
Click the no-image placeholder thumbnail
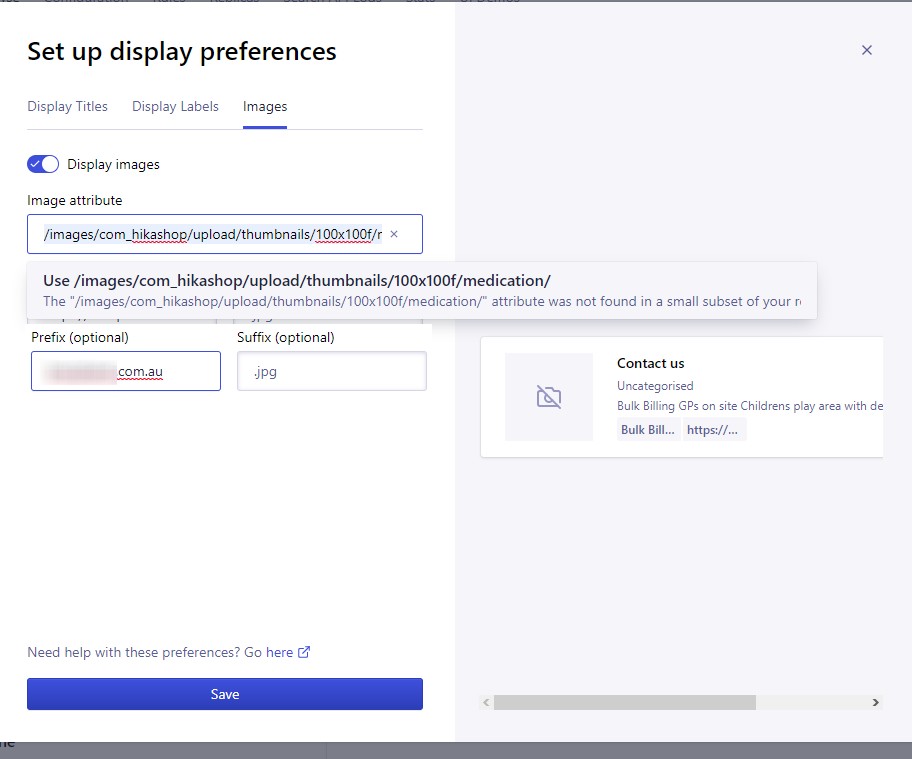[548, 397]
